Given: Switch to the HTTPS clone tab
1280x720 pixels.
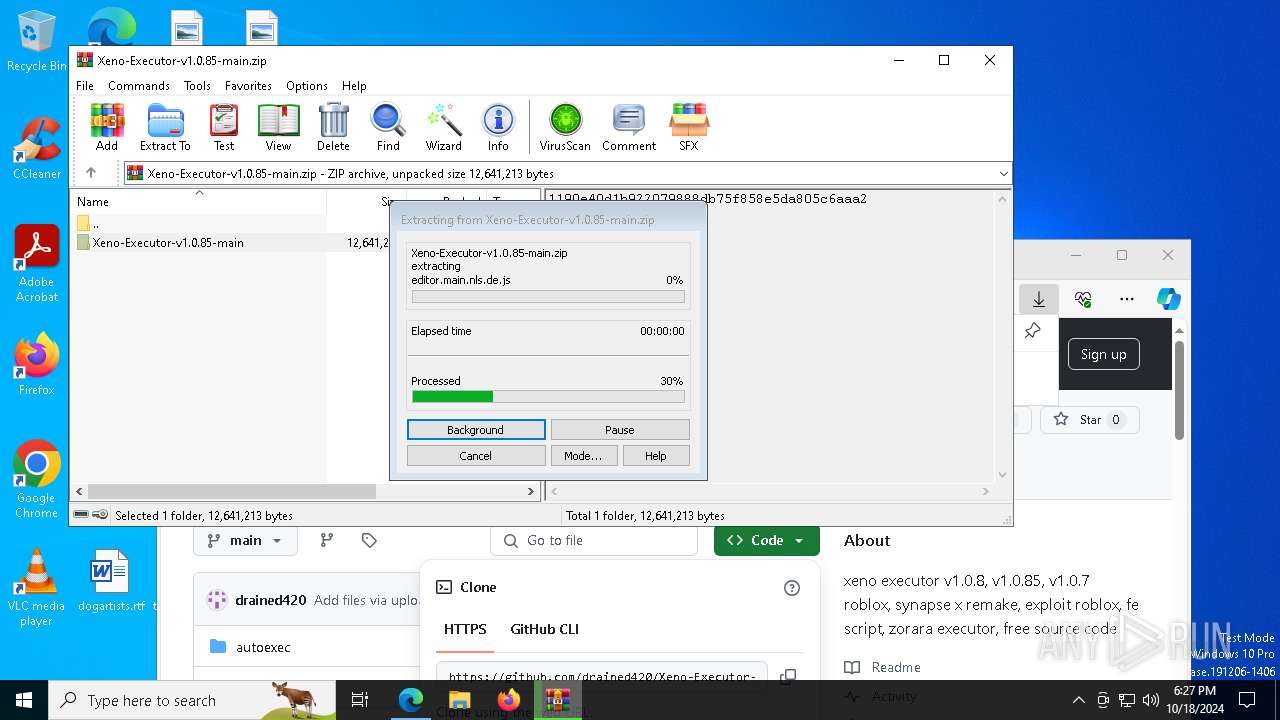Looking at the screenshot, I should click(x=465, y=629).
